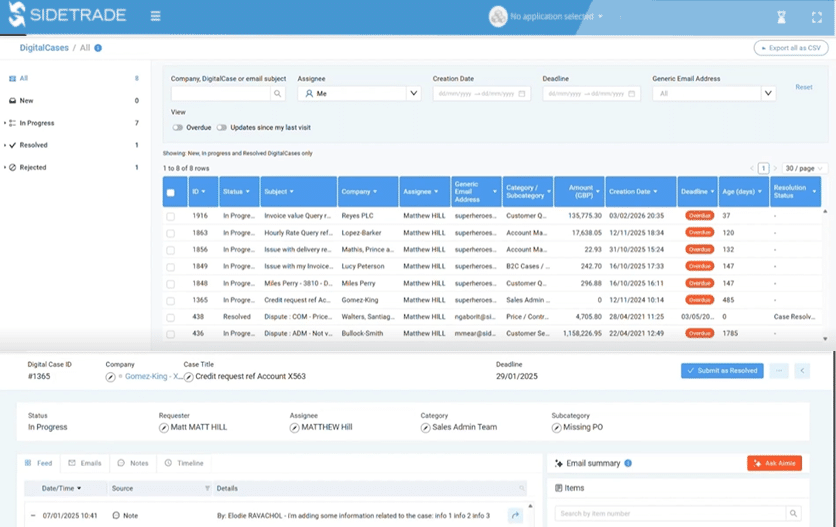
Task: Open the Status column header menu
Action: 248,191
